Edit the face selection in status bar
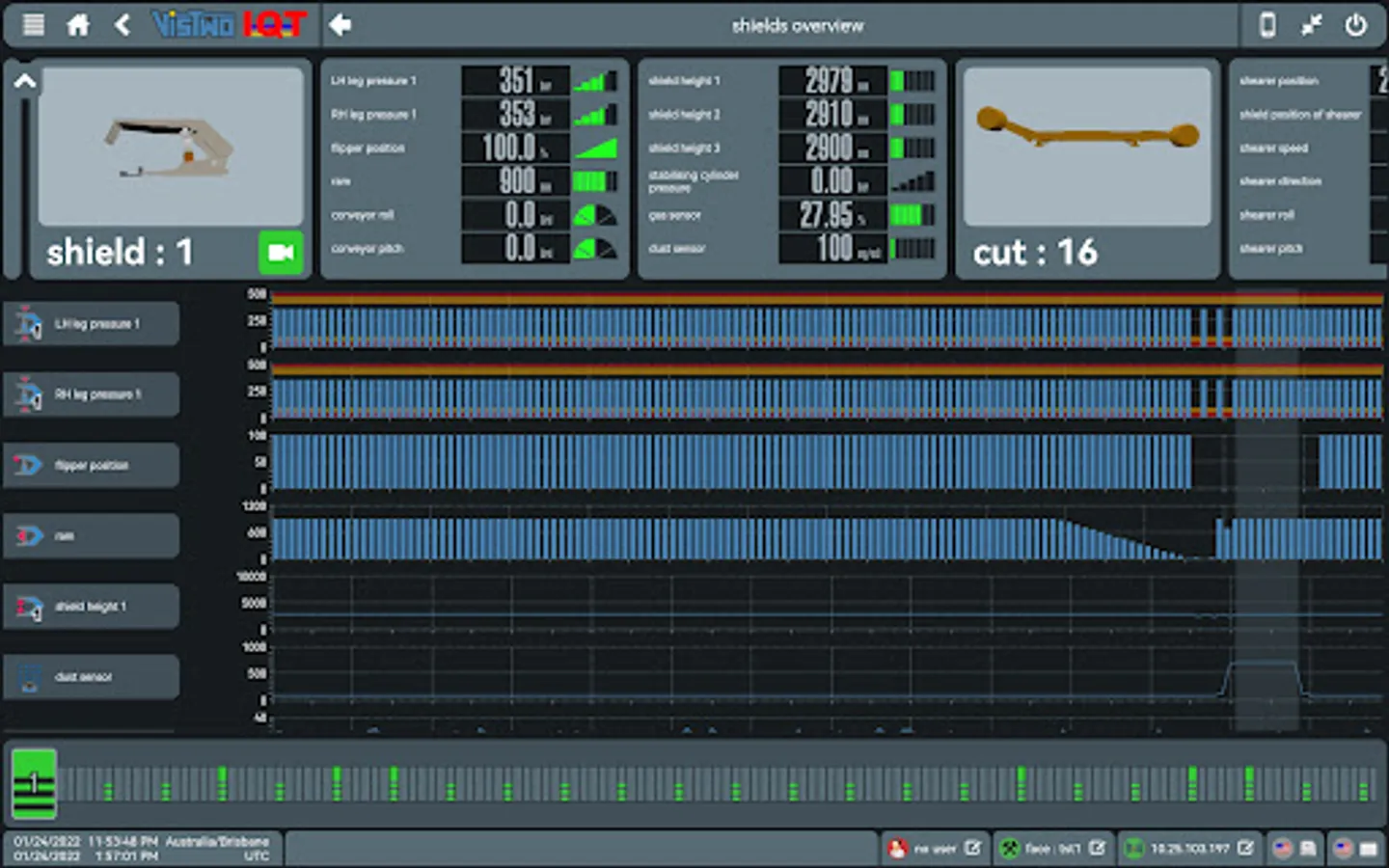 tap(1097, 848)
